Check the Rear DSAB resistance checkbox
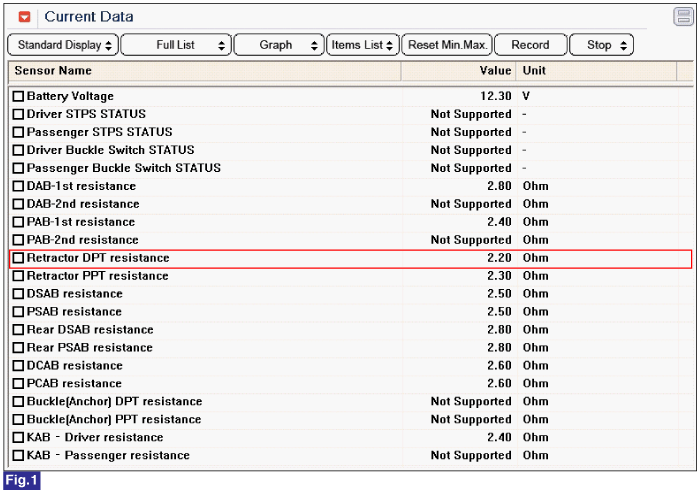 pos(18,330)
